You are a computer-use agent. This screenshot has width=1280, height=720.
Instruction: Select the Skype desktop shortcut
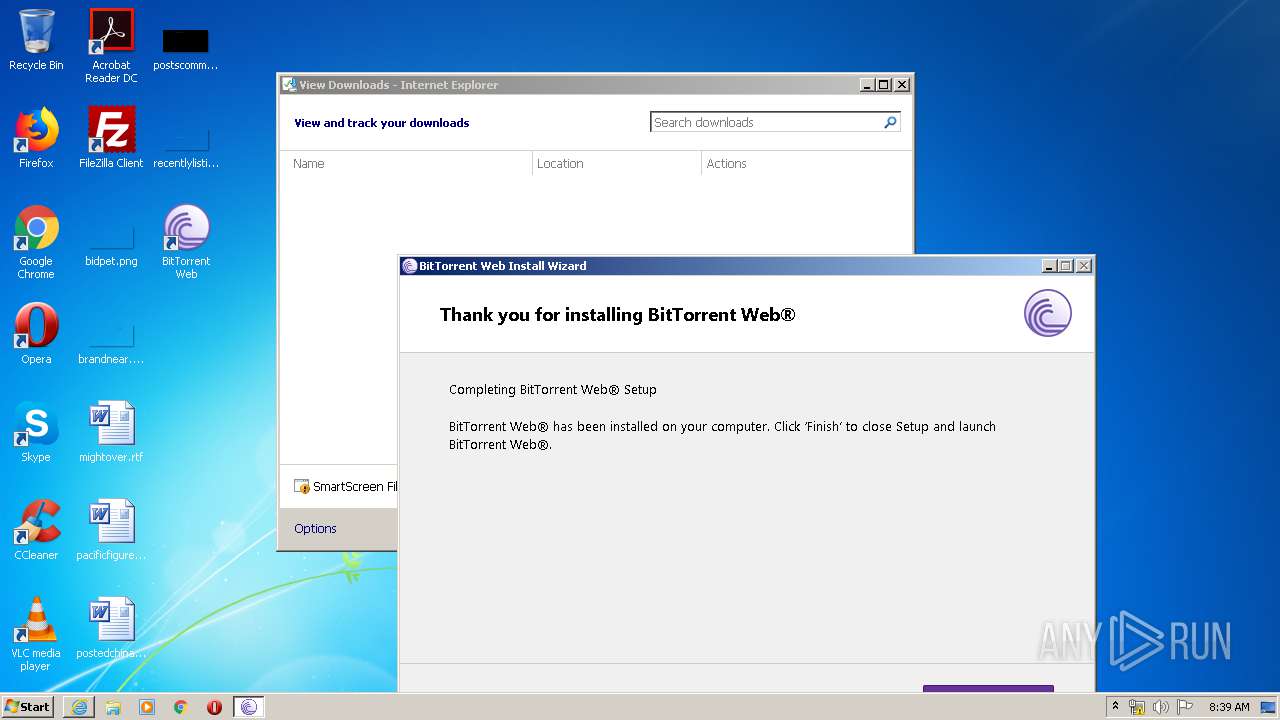36,432
